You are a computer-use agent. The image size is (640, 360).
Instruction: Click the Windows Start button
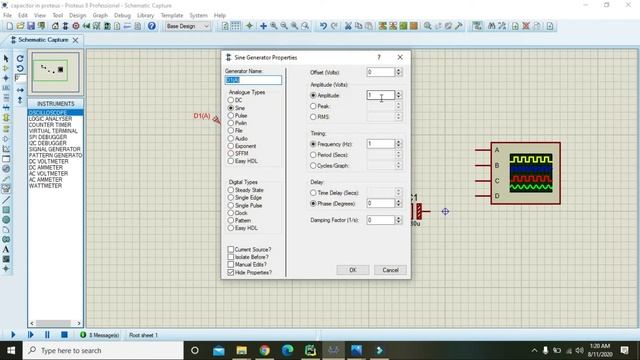[11, 350]
